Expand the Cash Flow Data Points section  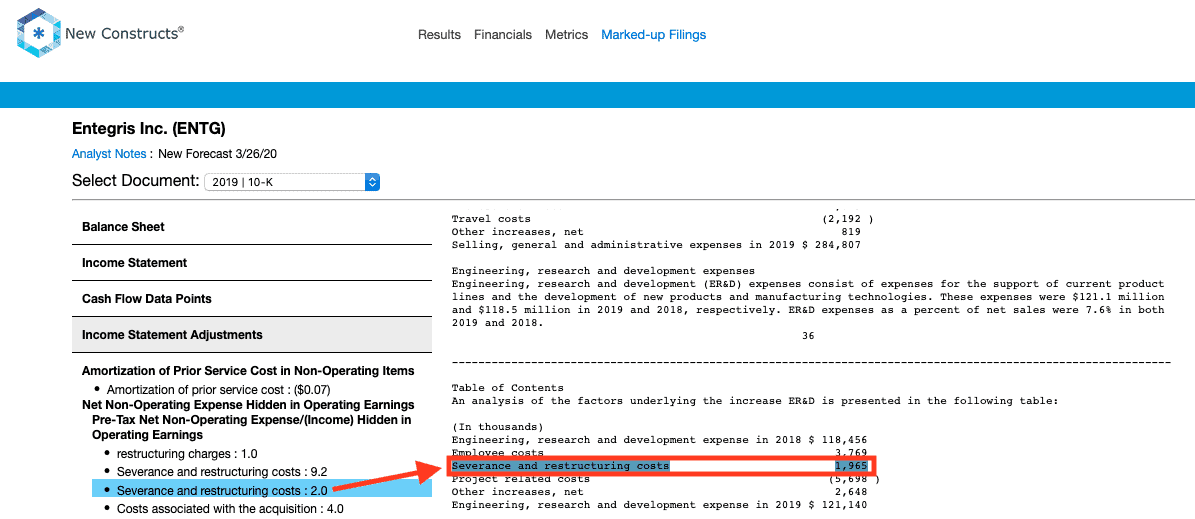pos(252,299)
